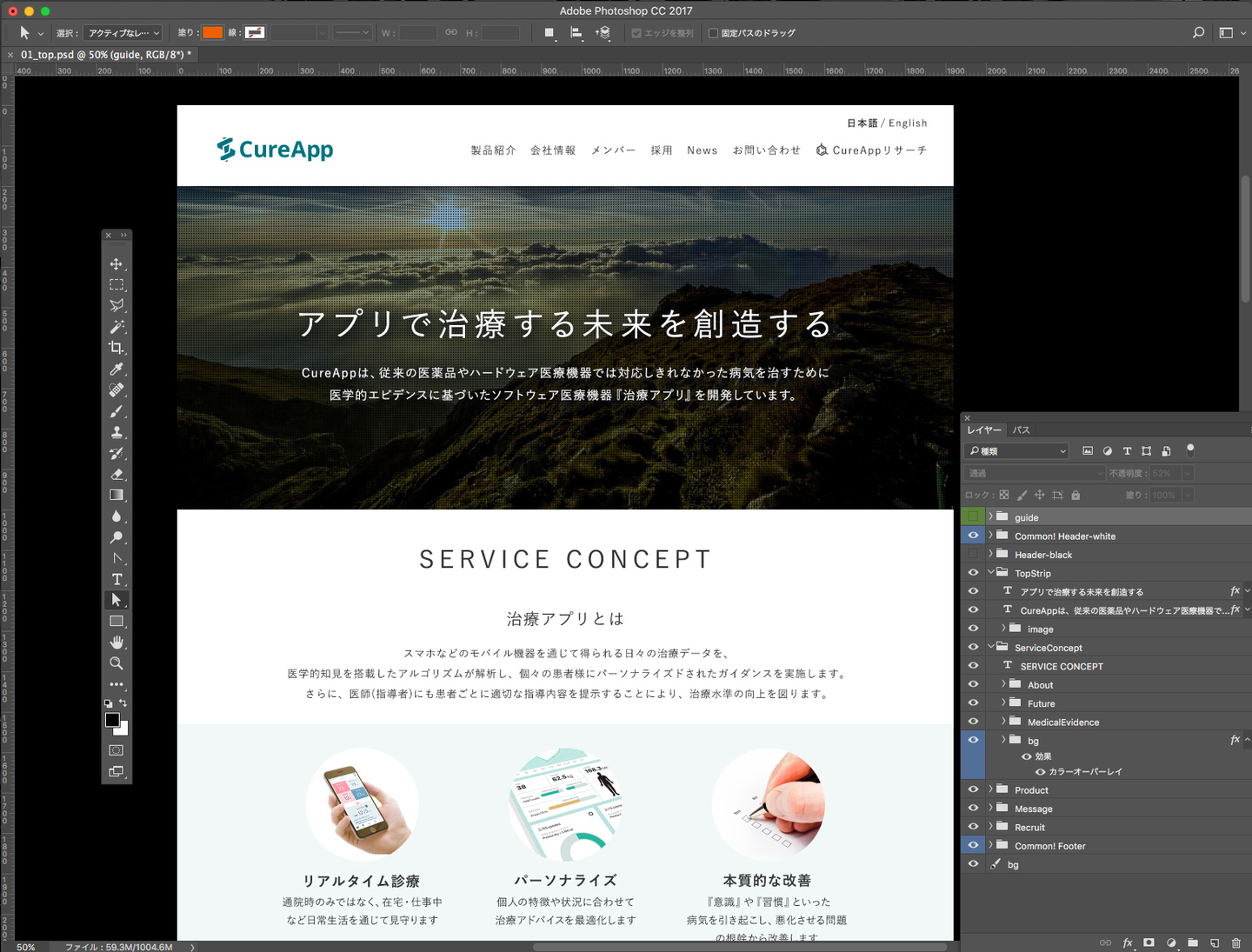Switch to the パス tab
Screen dimensions: 1252x952
pos(1022,429)
